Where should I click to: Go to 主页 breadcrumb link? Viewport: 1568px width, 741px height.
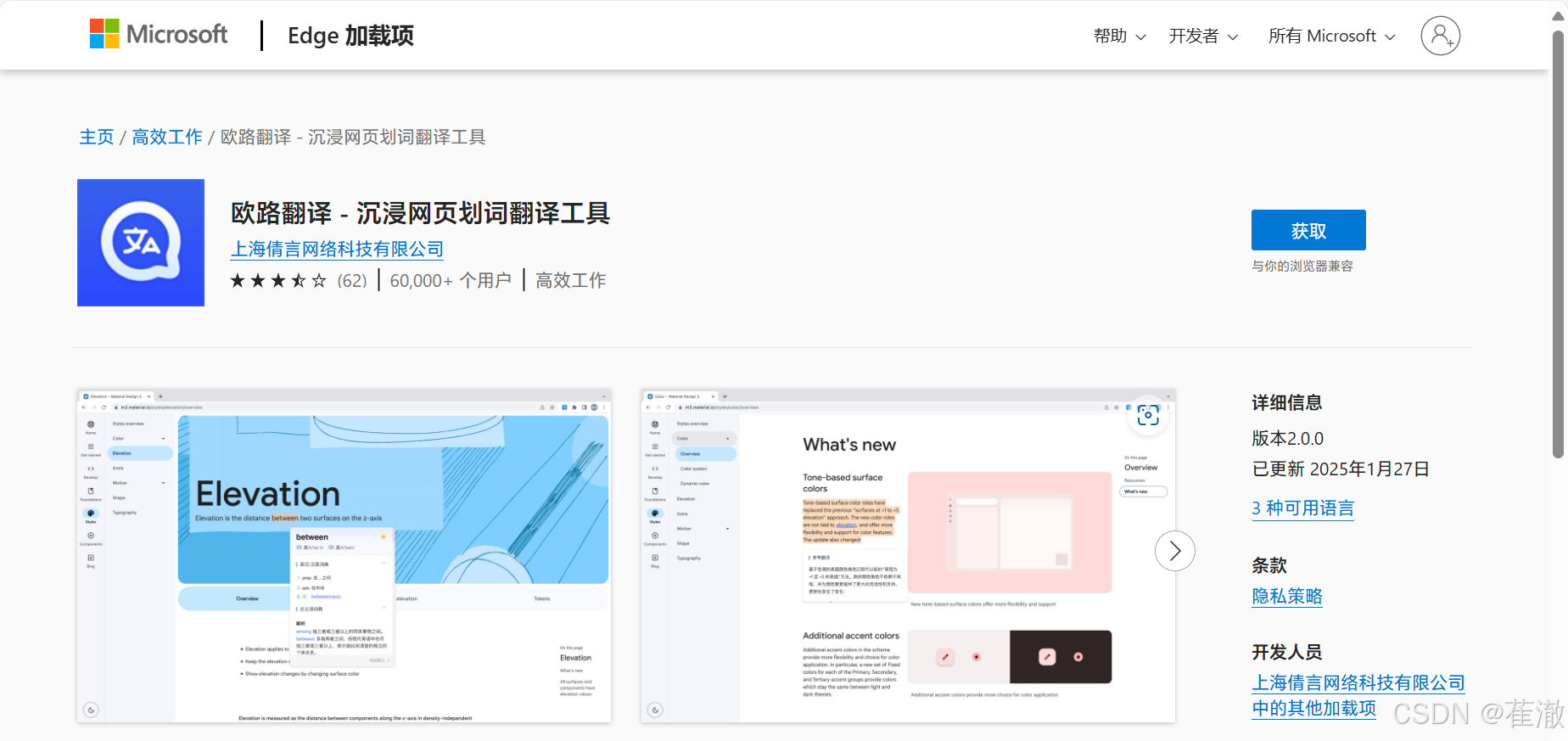[x=97, y=137]
